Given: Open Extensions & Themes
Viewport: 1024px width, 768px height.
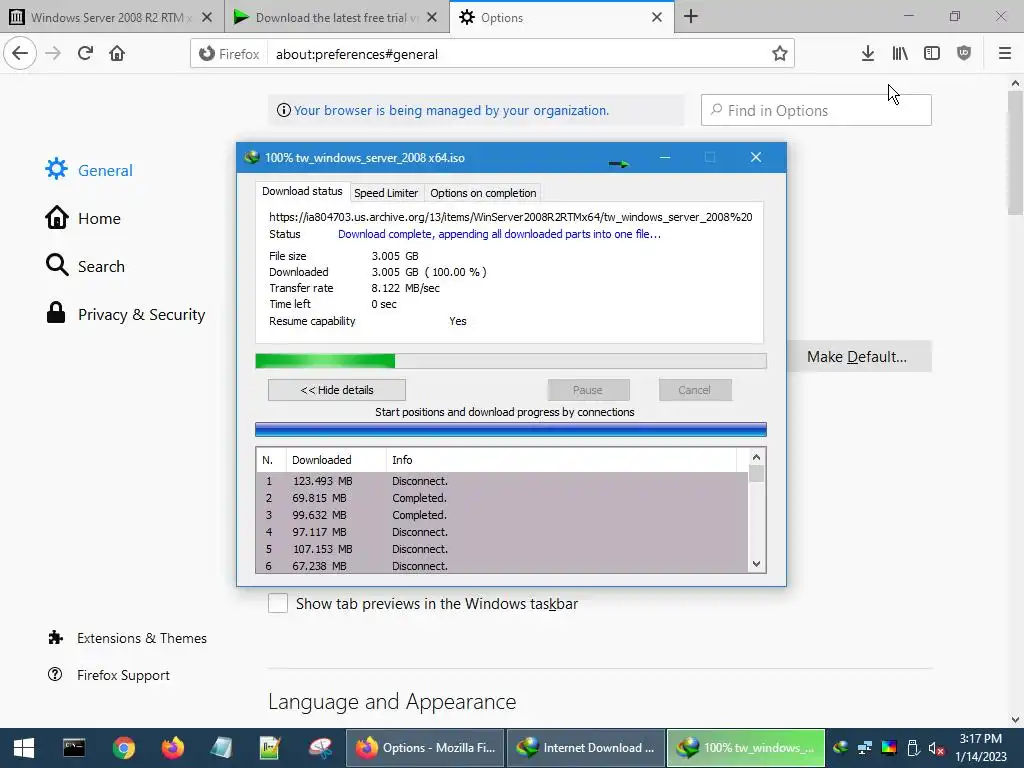Looking at the screenshot, I should [127, 638].
